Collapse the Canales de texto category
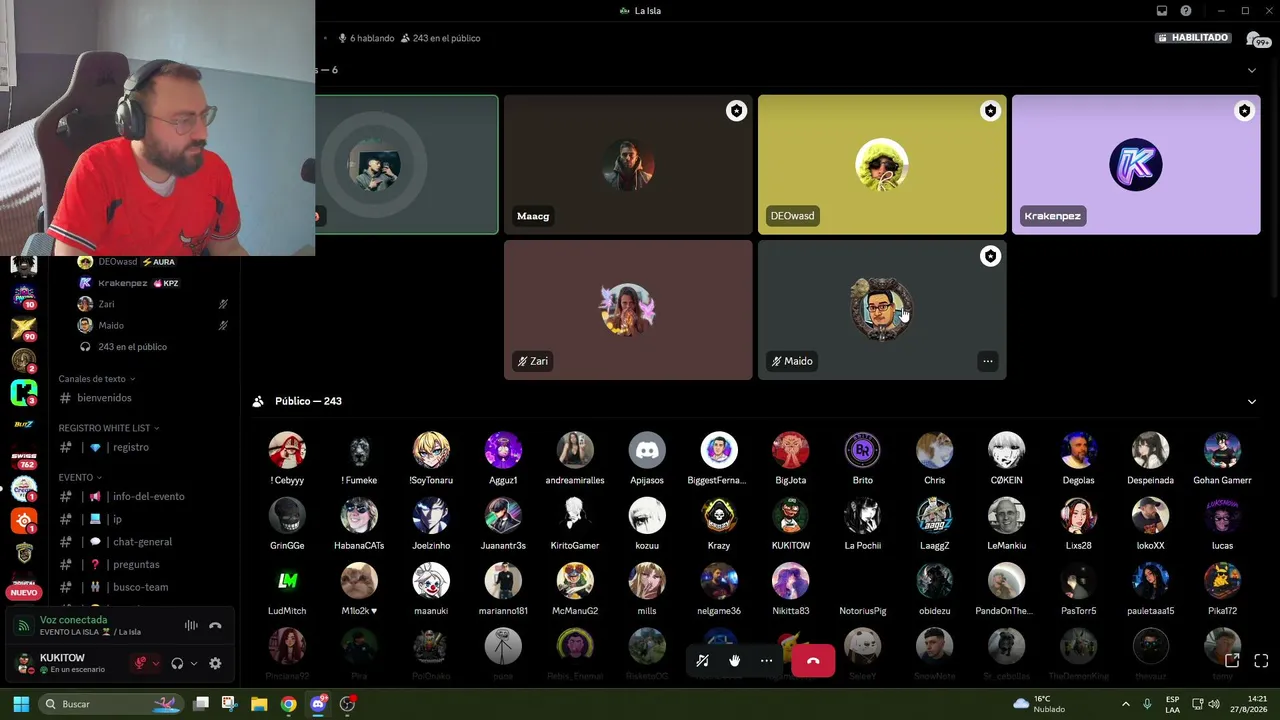 (97, 379)
